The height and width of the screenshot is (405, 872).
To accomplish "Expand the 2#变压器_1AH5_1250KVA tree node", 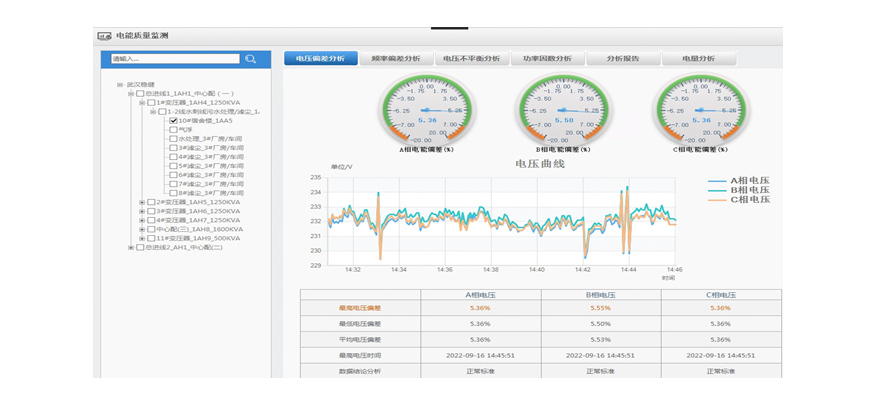I will click(x=142, y=202).
